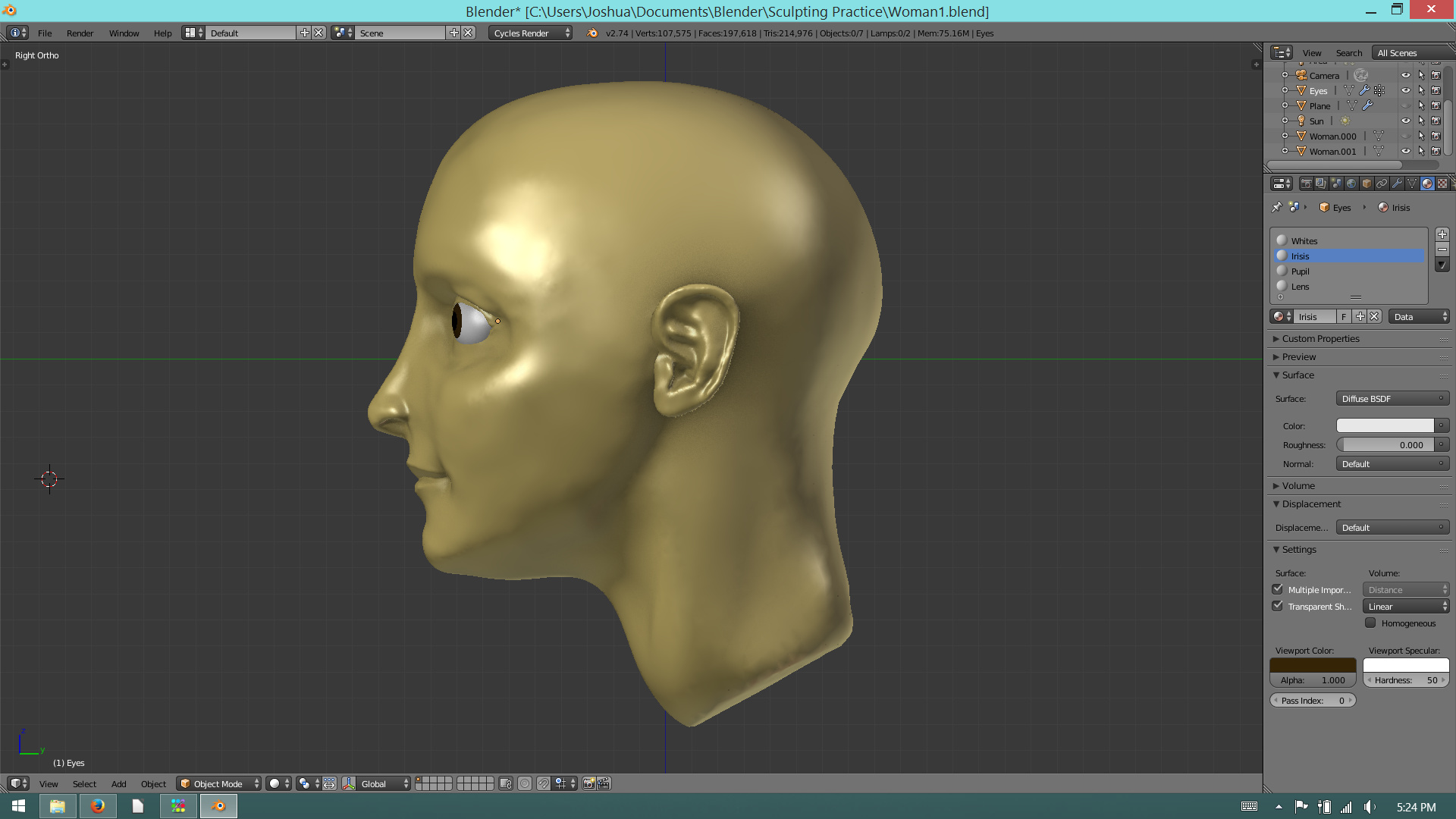Open the Render Layers properties tab
The image size is (1456, 819).
(x=1321, y=184)
